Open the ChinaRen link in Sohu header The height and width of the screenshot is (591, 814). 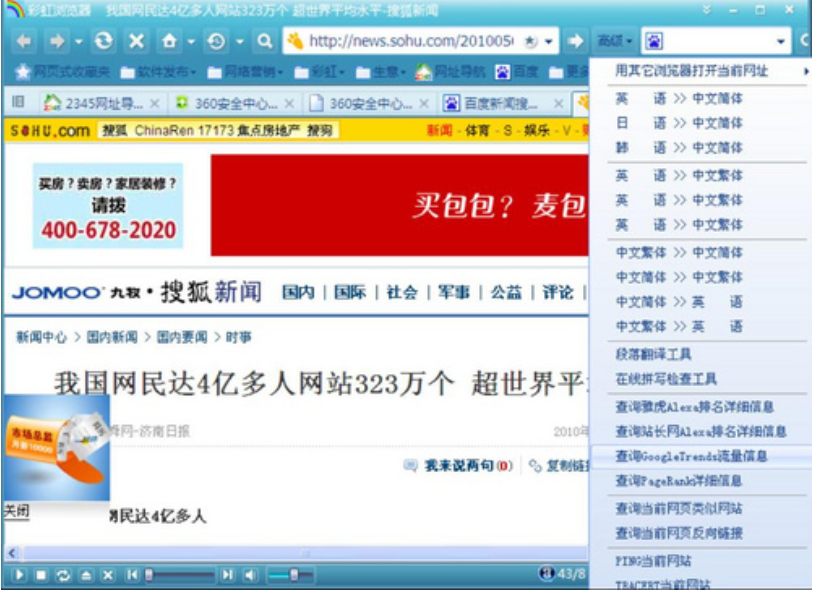164,130
